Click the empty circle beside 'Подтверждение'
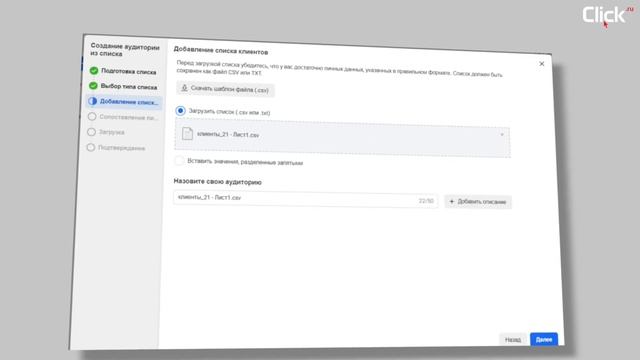 coord(91,147)
